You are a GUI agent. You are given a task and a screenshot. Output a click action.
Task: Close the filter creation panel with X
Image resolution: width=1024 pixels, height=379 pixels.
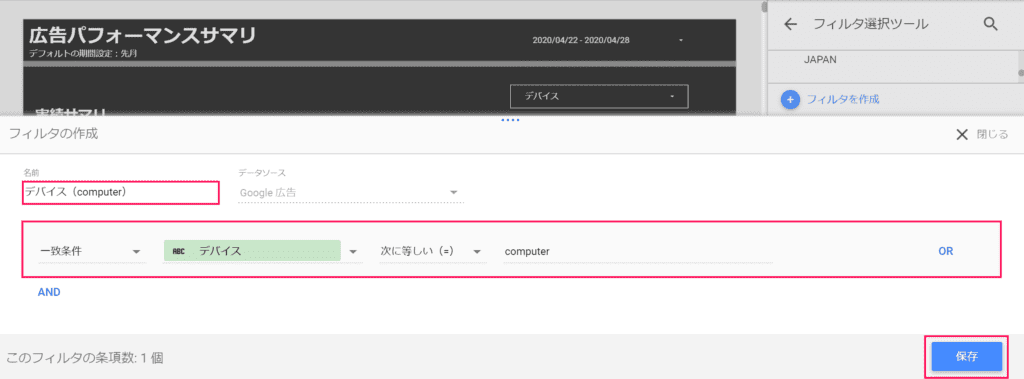[x=961, y=135]
